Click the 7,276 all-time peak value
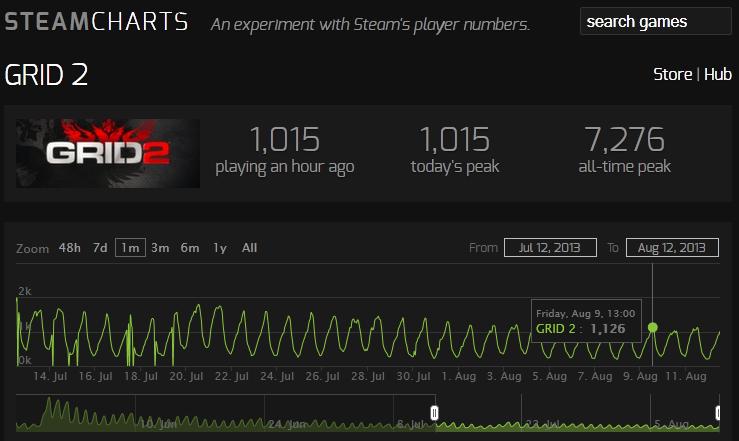This screenshot has width=739, height=441. click(624, 139)
